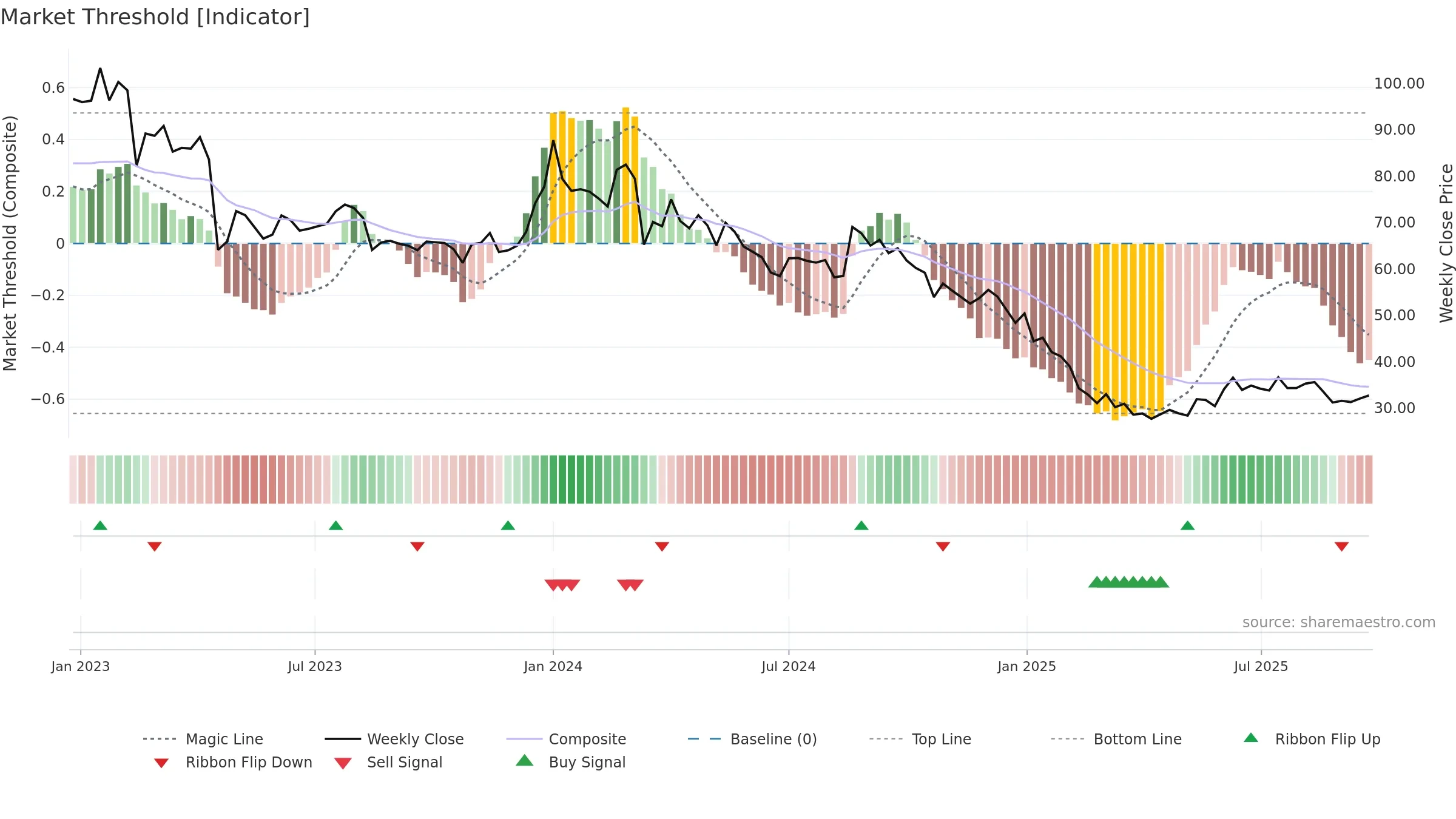Click the Jul 2023 x-axis label
The image size is (1456, 819).
(x=315, y=666)
